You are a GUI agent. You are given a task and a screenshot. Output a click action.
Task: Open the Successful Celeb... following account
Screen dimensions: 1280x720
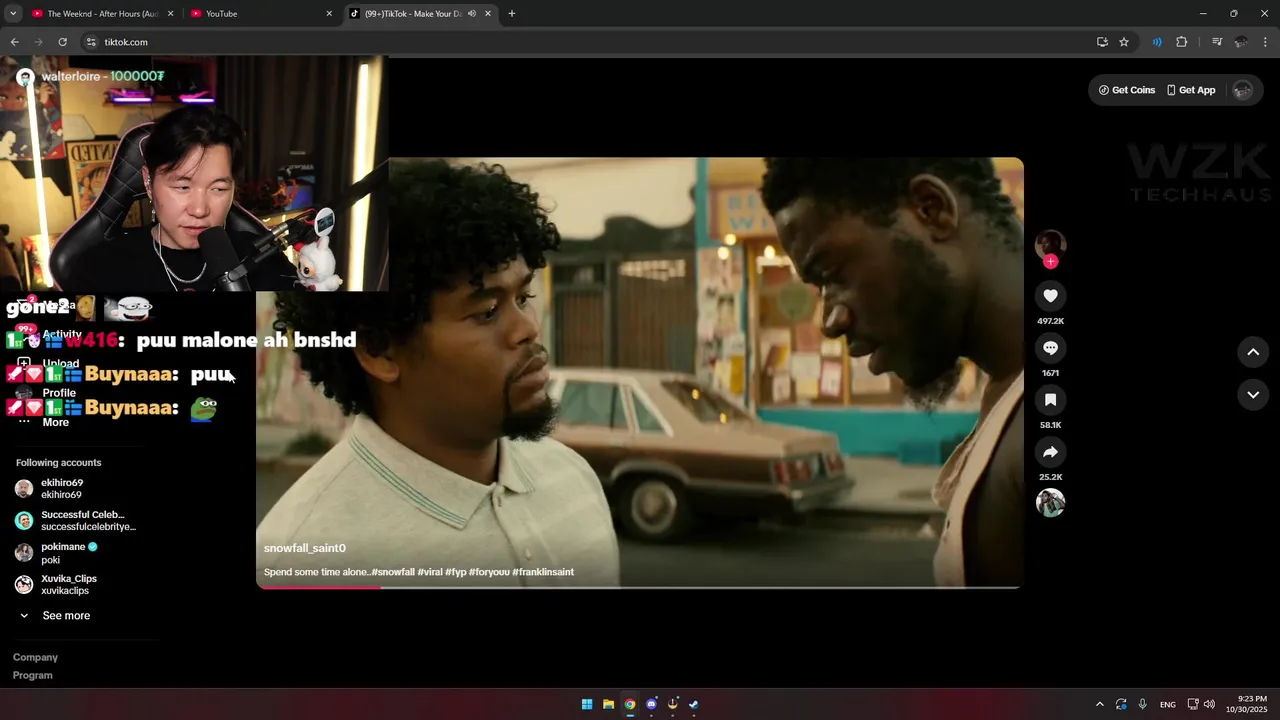coord(76,520)
